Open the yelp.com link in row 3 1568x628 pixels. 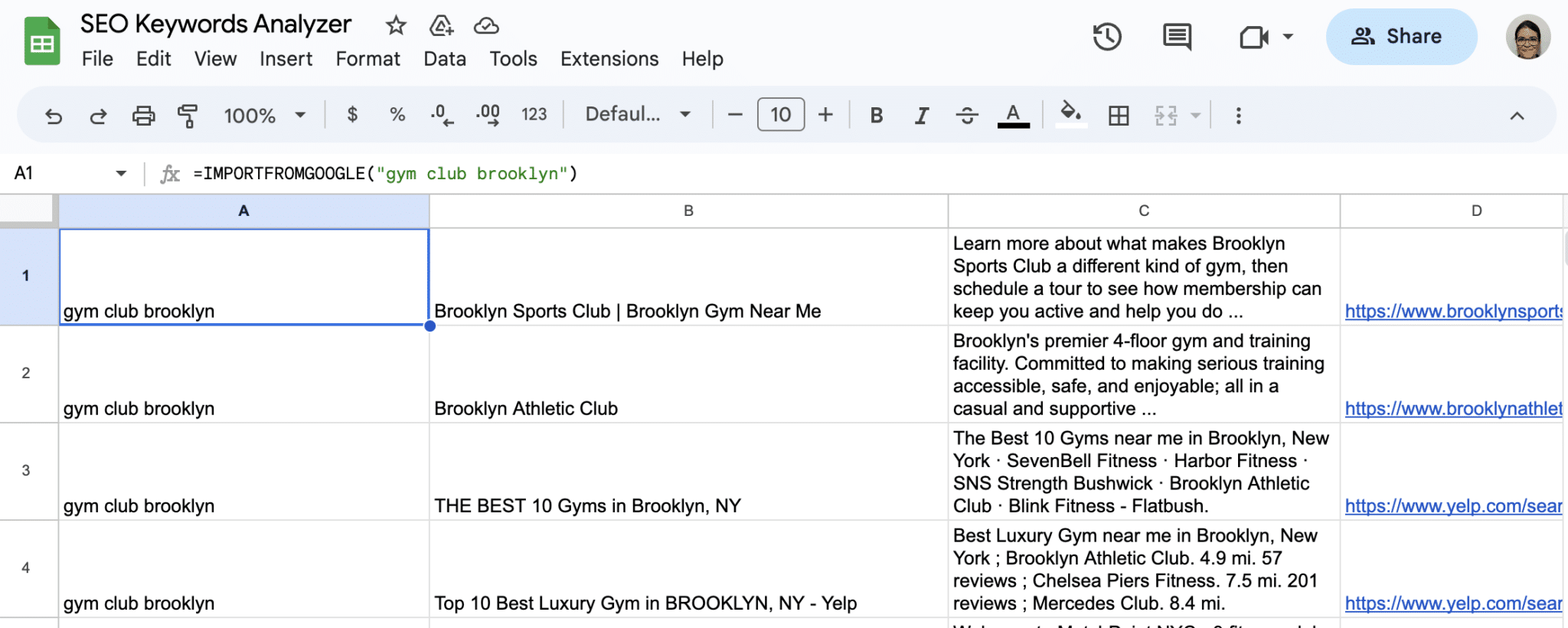tap(1453, 505)
